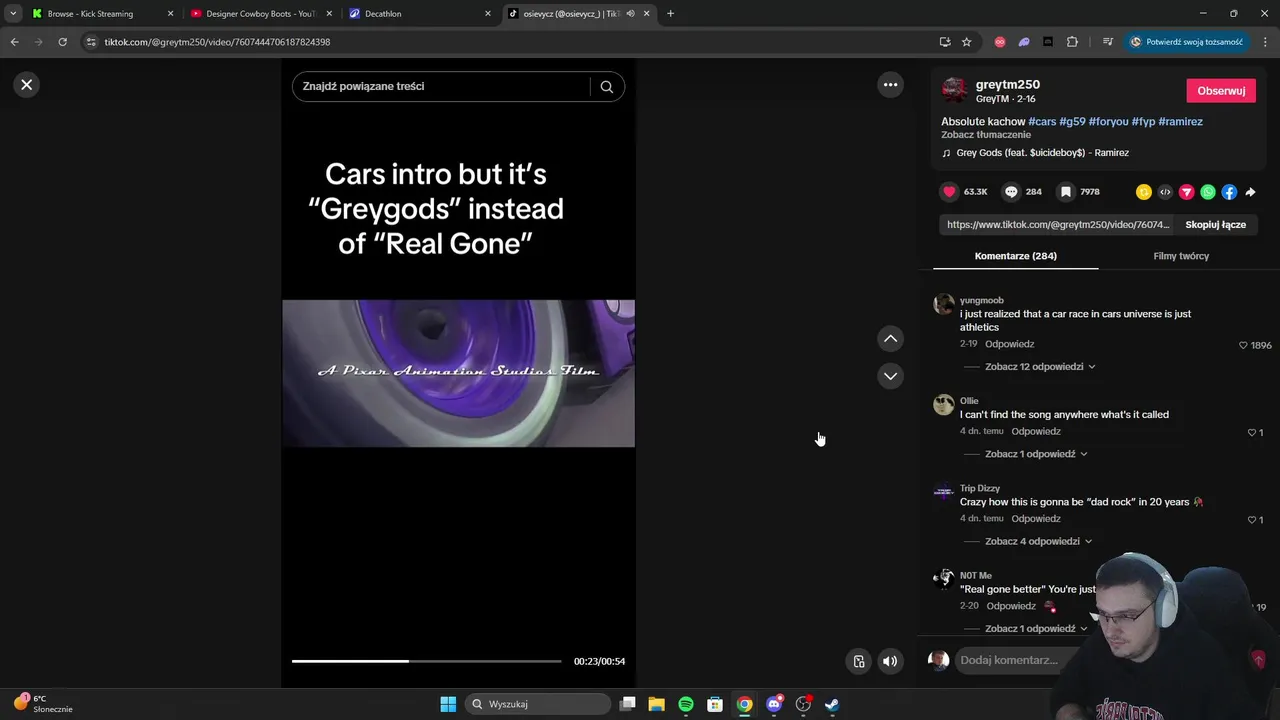Open greytm250 profile avatar

click(x=954, y=91)
